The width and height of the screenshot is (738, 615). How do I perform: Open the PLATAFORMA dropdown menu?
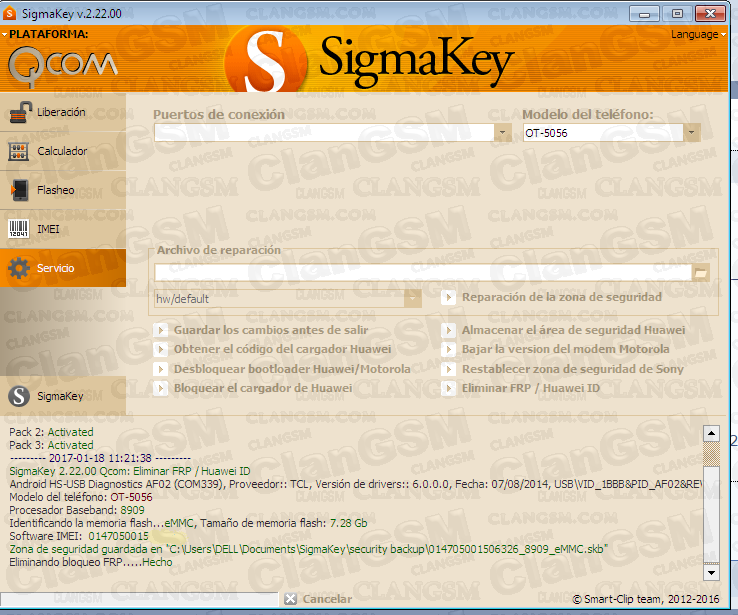pyautogui.click(x=45, y=34)
